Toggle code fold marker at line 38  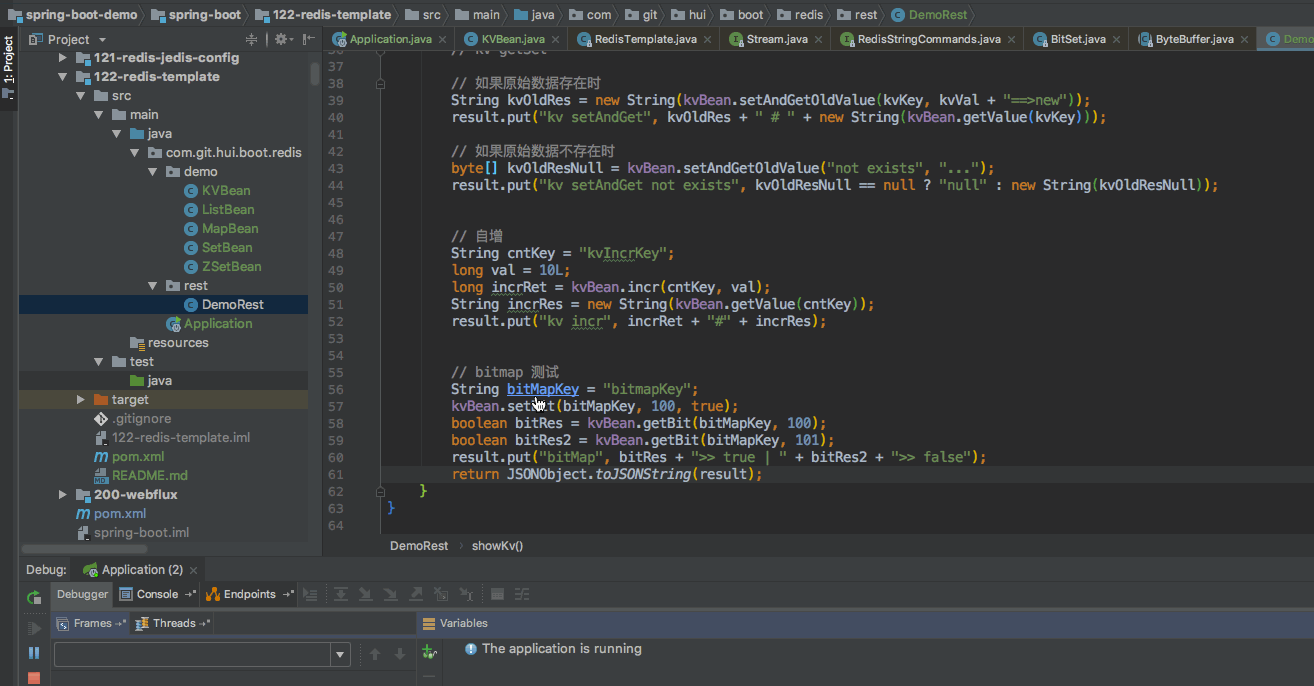(x=380, y=84)
